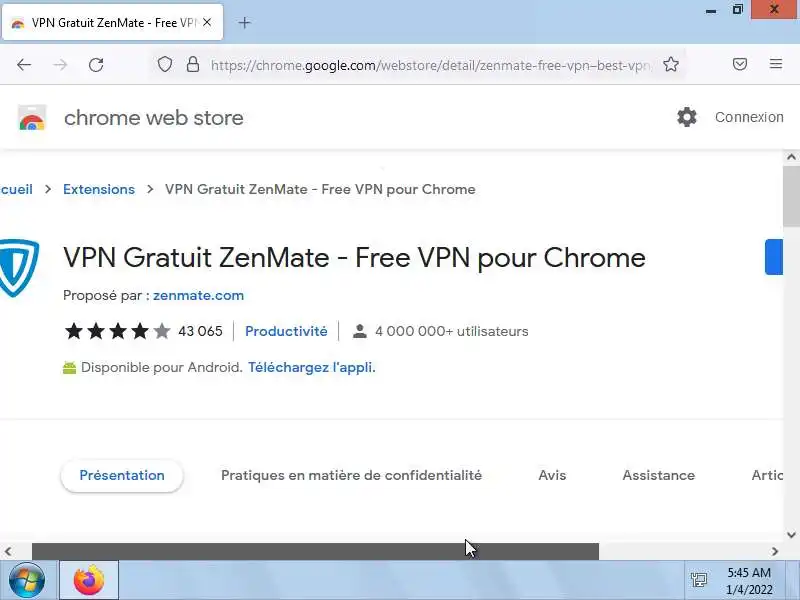The height and width of the screenshot is (600, 800).
Task: Go to the Extensions breadcrumb link
Action: point(99,189)
